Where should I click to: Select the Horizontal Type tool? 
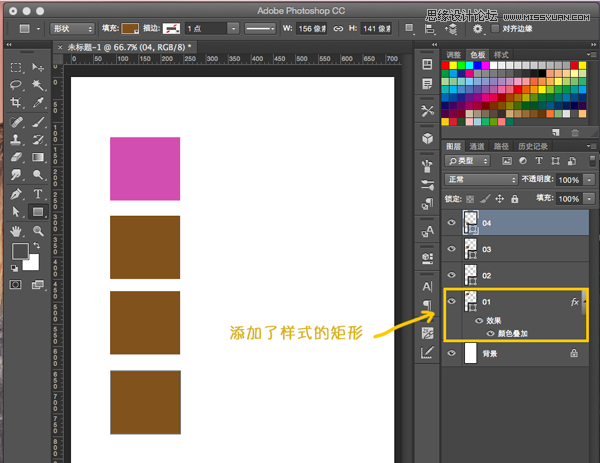[x=38, y=194]
